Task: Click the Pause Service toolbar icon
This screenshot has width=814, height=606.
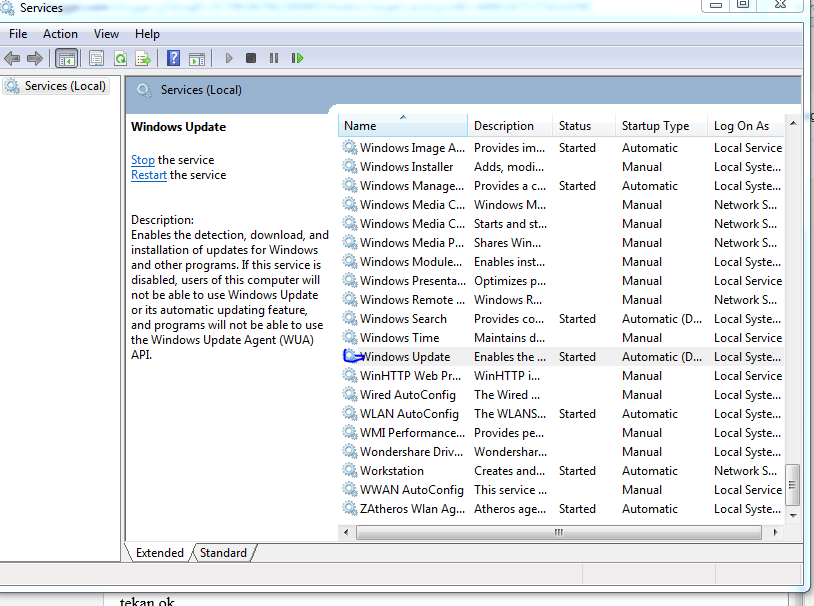Action: coord(274,58)
